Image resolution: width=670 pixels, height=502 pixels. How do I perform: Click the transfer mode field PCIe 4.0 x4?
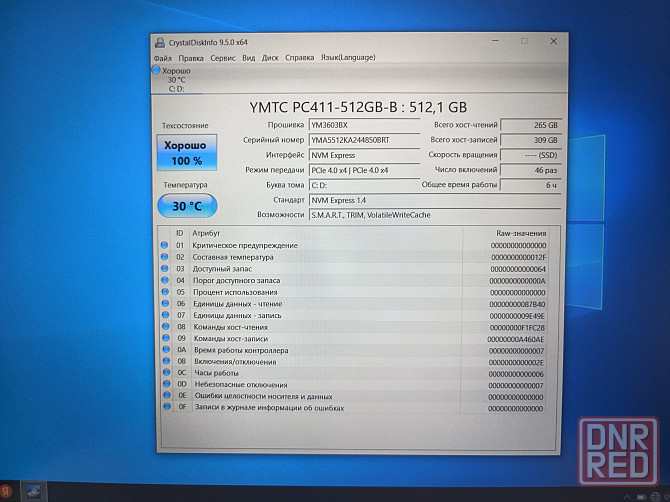point(364,170)
